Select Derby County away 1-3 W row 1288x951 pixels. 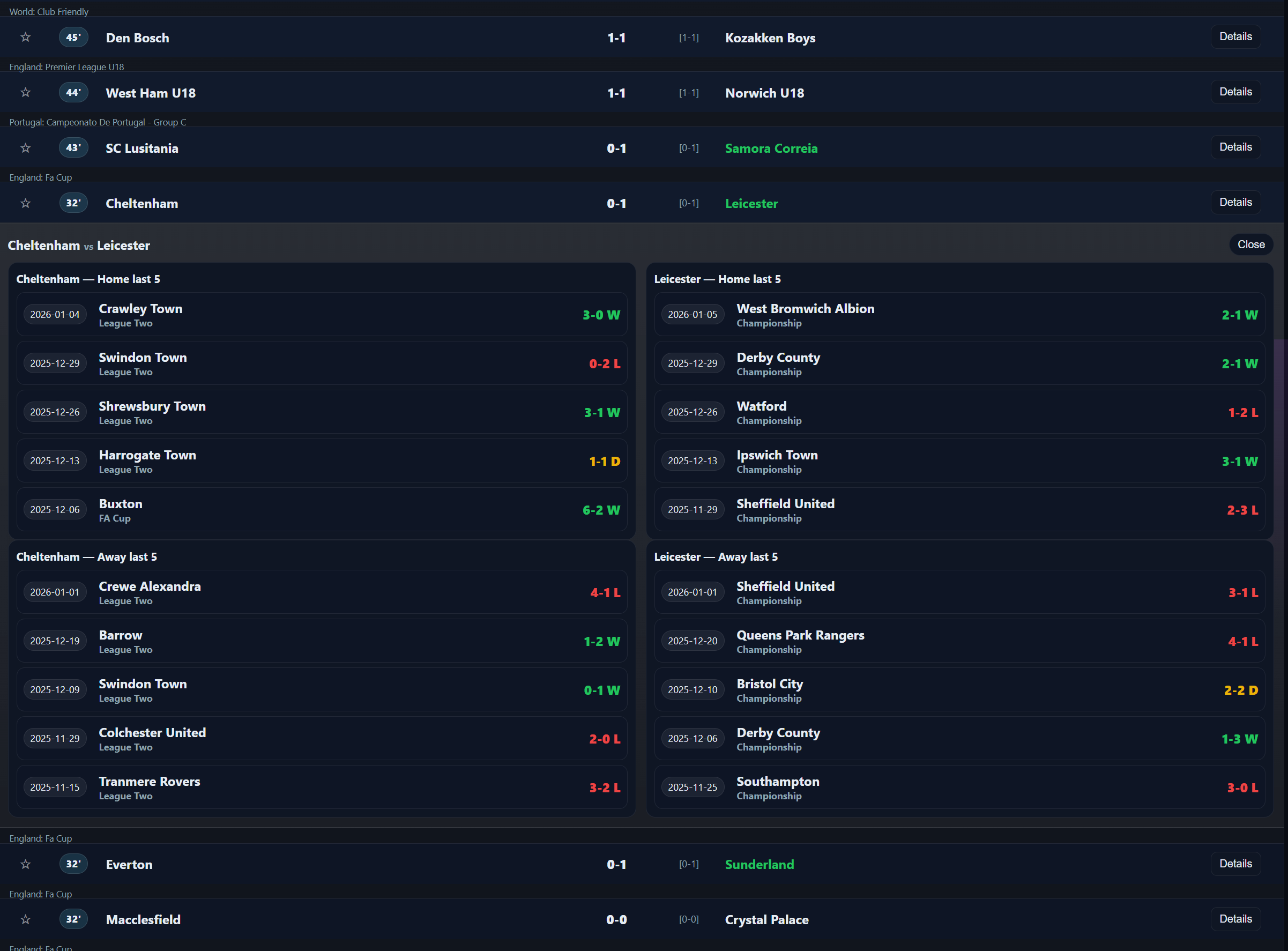click(x=959, y=739)
